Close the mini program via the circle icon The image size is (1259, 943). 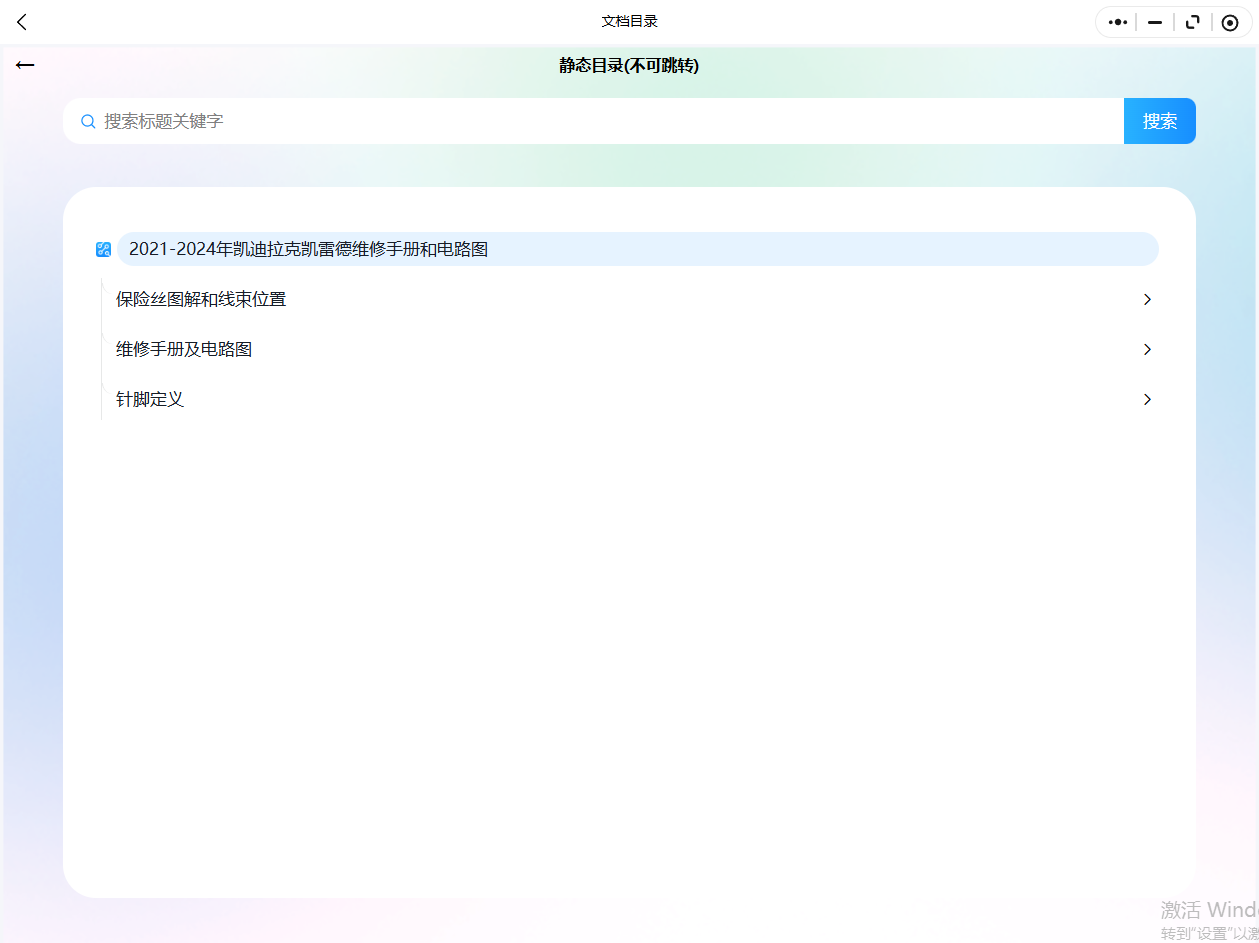1230,22
